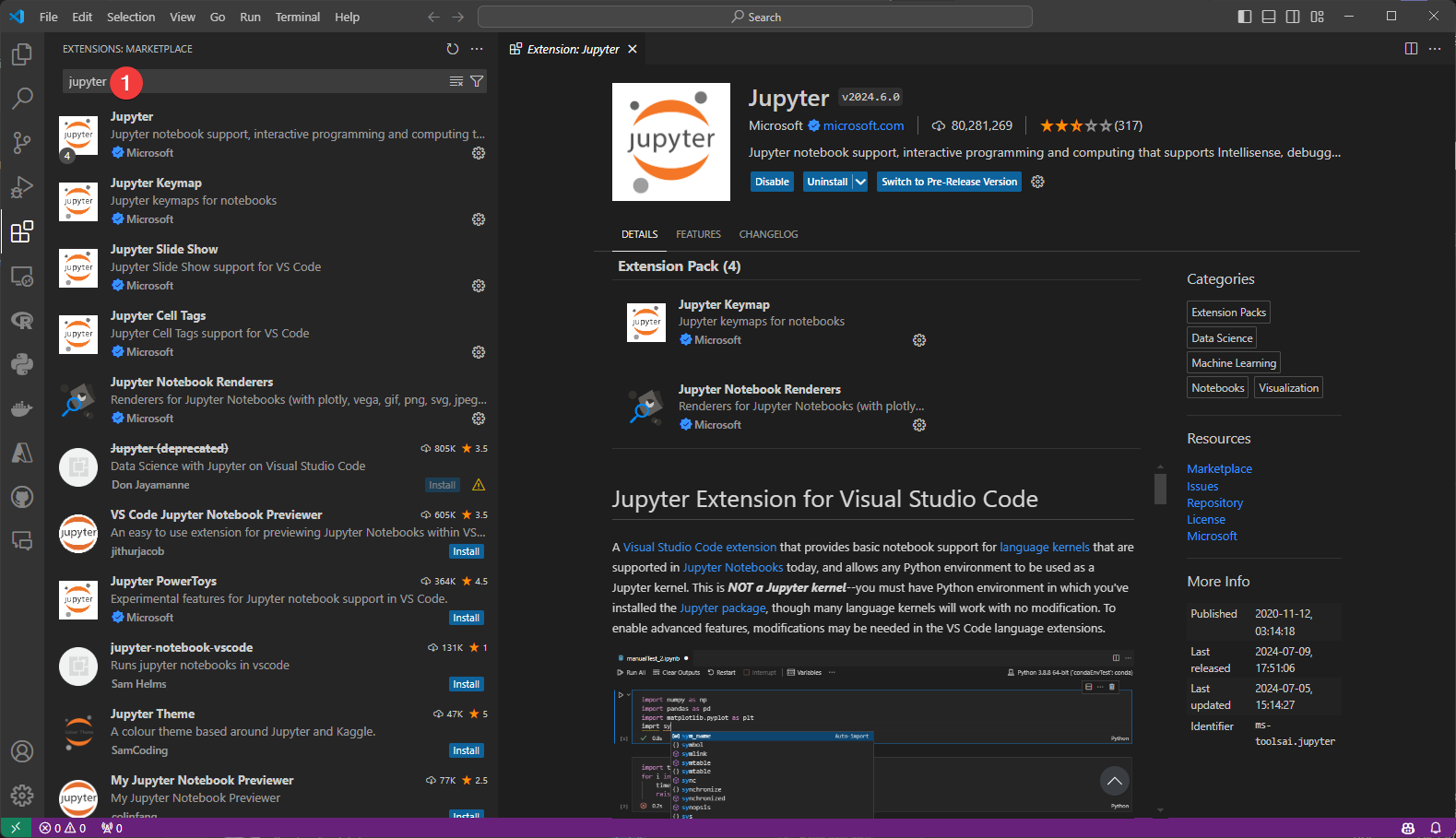Close the Extension: Jupyter tab
The height and width of the screenshot is (838, 1456).
(x=633, y=49)
